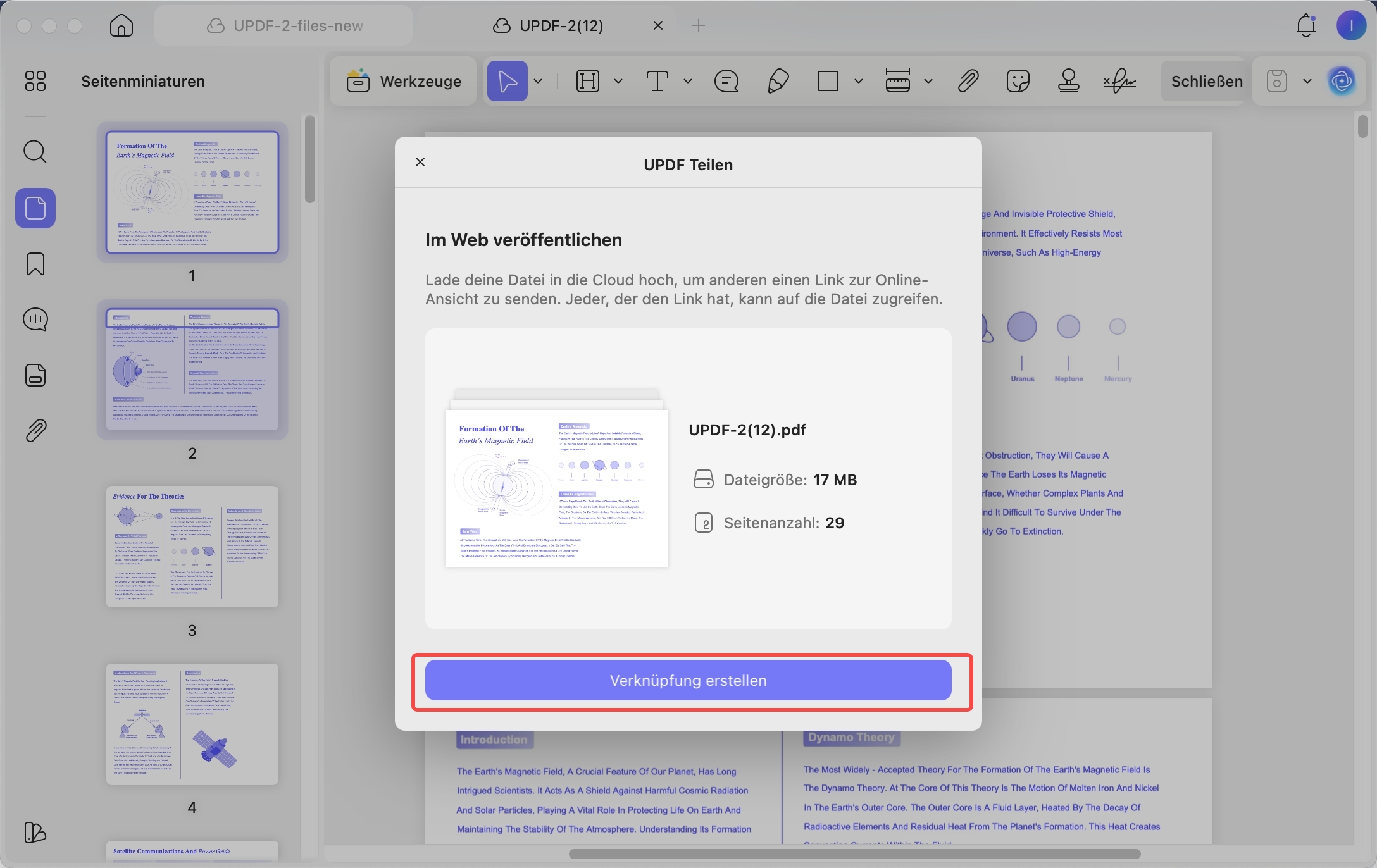1377x868 pixels.
Task: Open the UPDF AI assistant icon
Action: point(1342,81)
